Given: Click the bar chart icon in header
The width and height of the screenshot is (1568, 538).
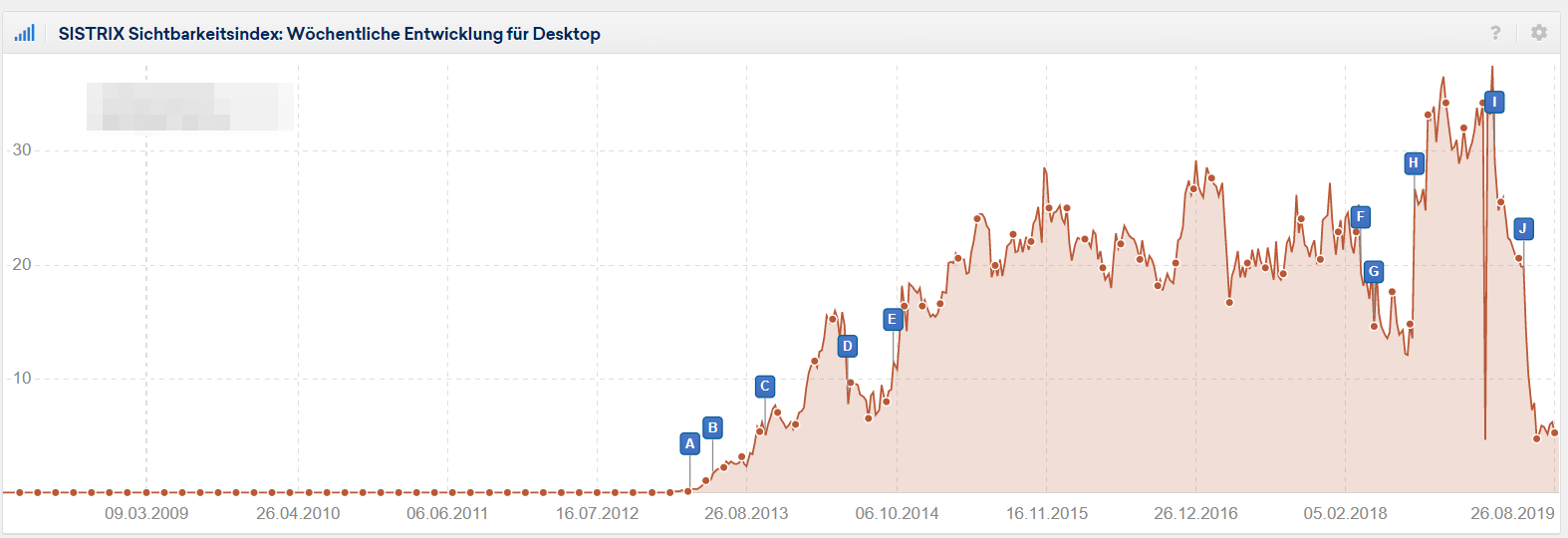Looking at the screenshot, I should pyautogui.click(x=25, y=33).
